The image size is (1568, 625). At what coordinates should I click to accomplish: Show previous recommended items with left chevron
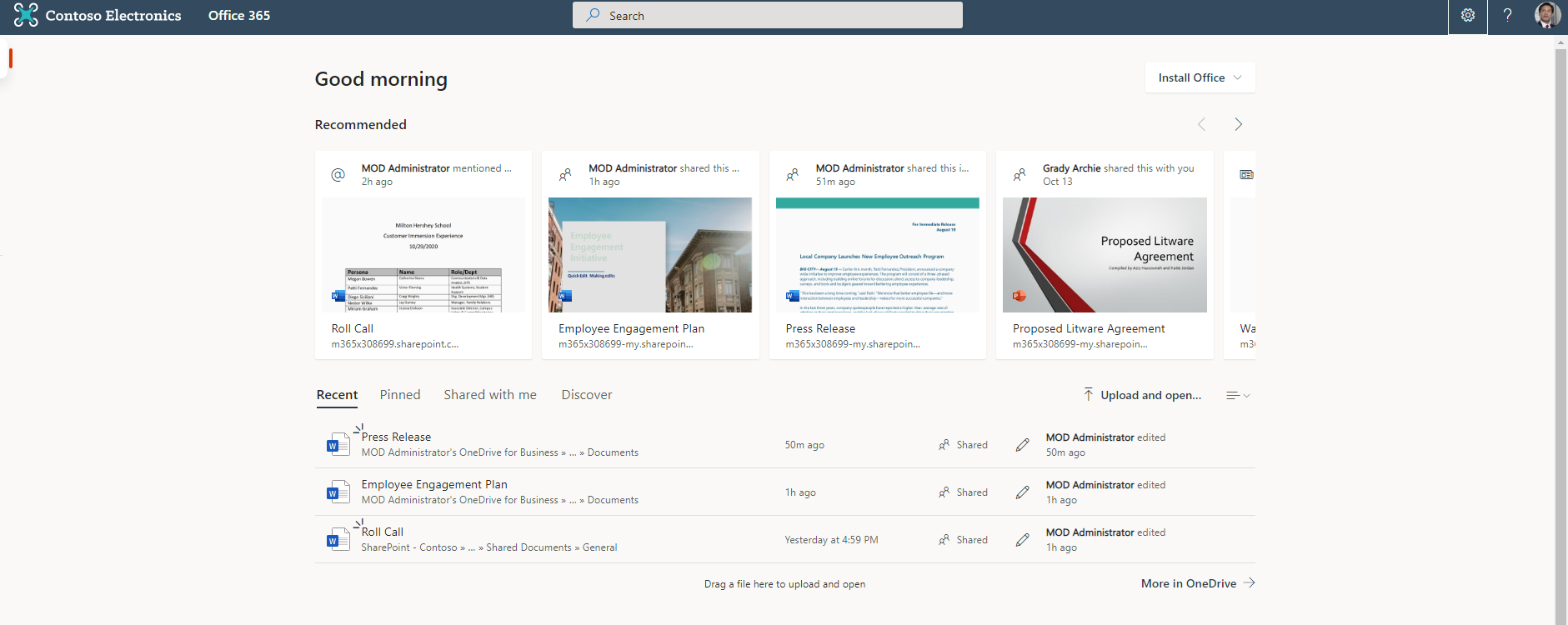click(1201, 124)
